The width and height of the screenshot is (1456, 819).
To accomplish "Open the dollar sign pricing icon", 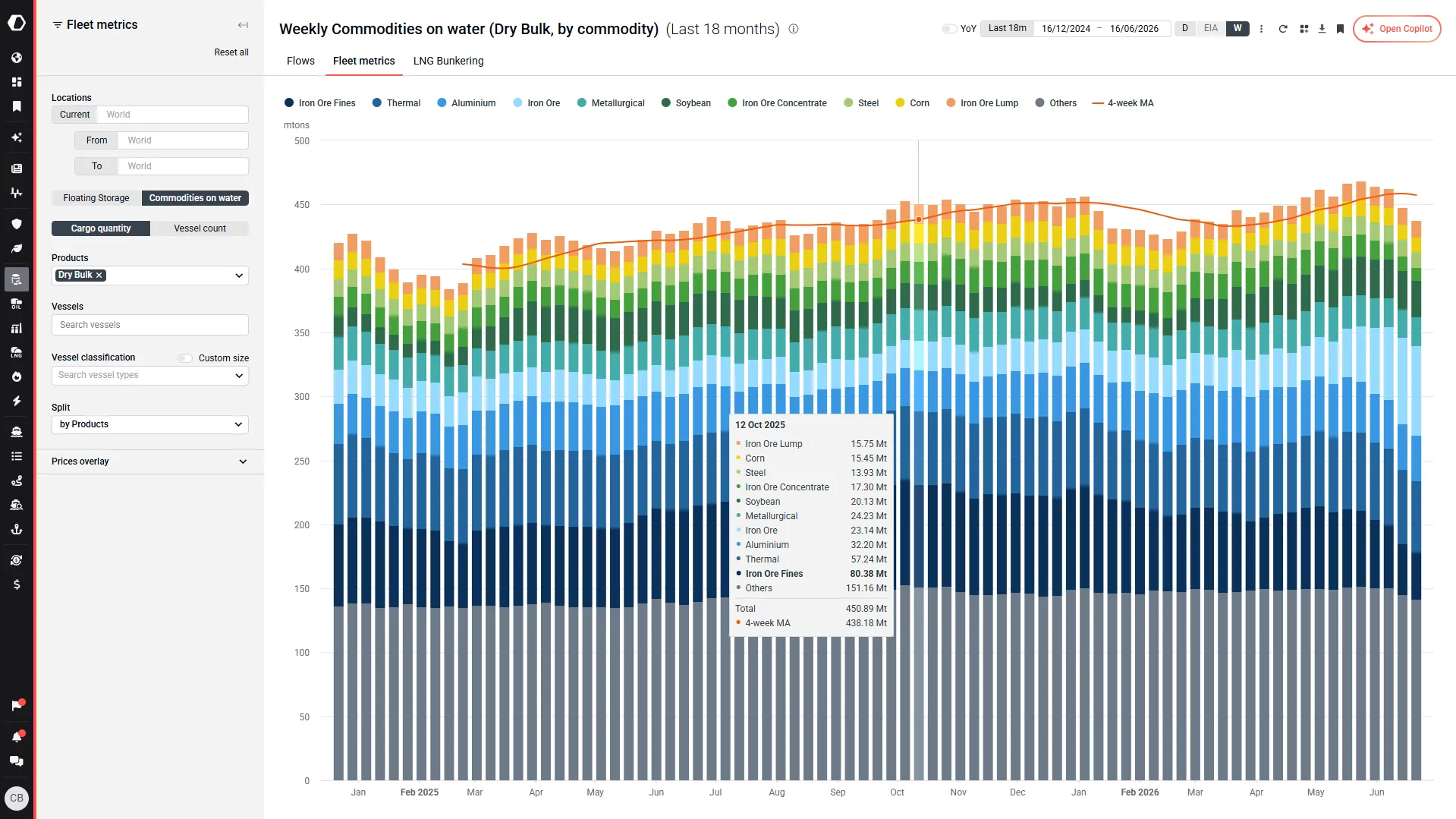I will click(17, 584).
